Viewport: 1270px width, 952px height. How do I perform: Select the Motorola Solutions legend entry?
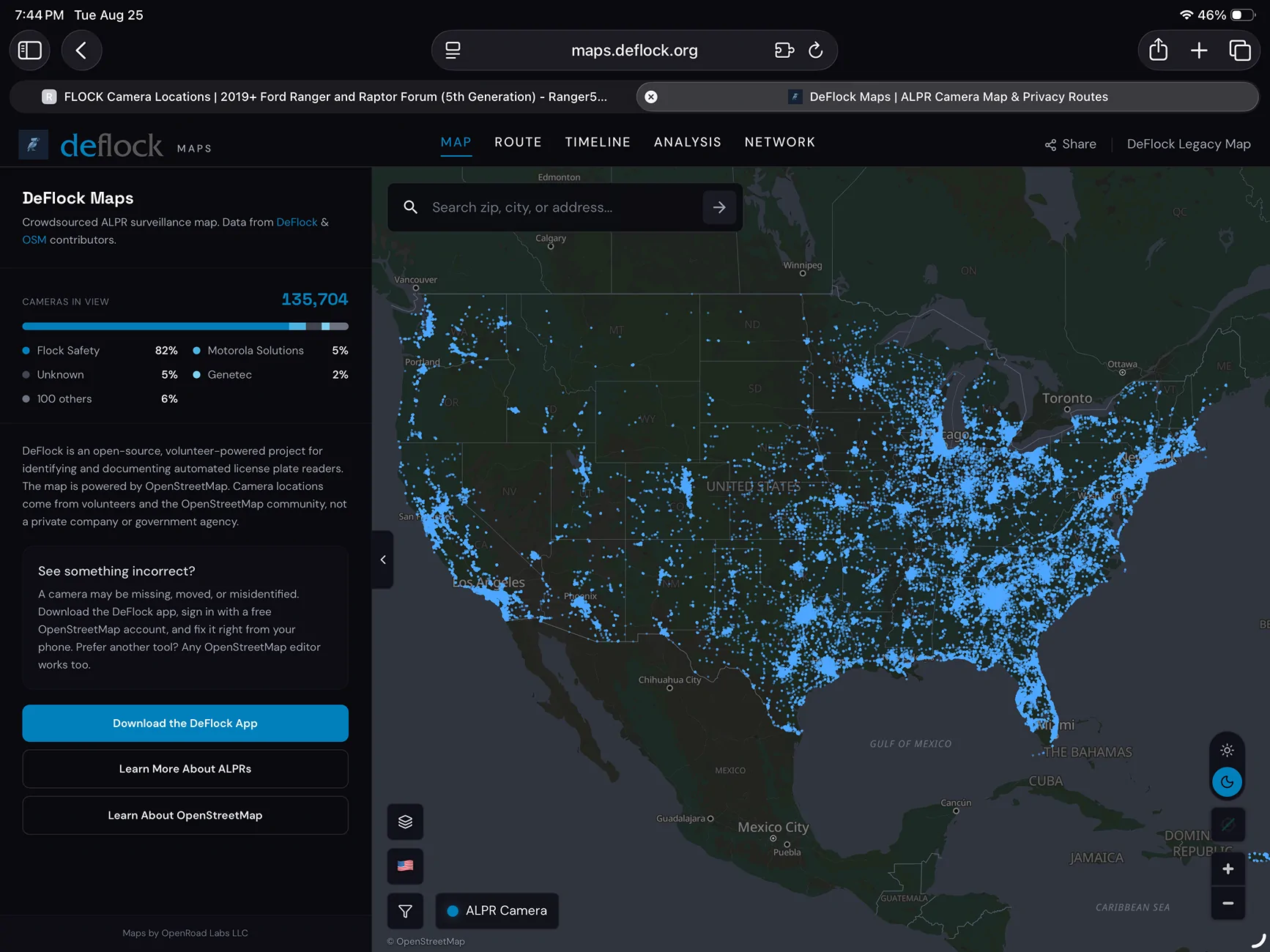pyautogui.click(x=270, y=351)
